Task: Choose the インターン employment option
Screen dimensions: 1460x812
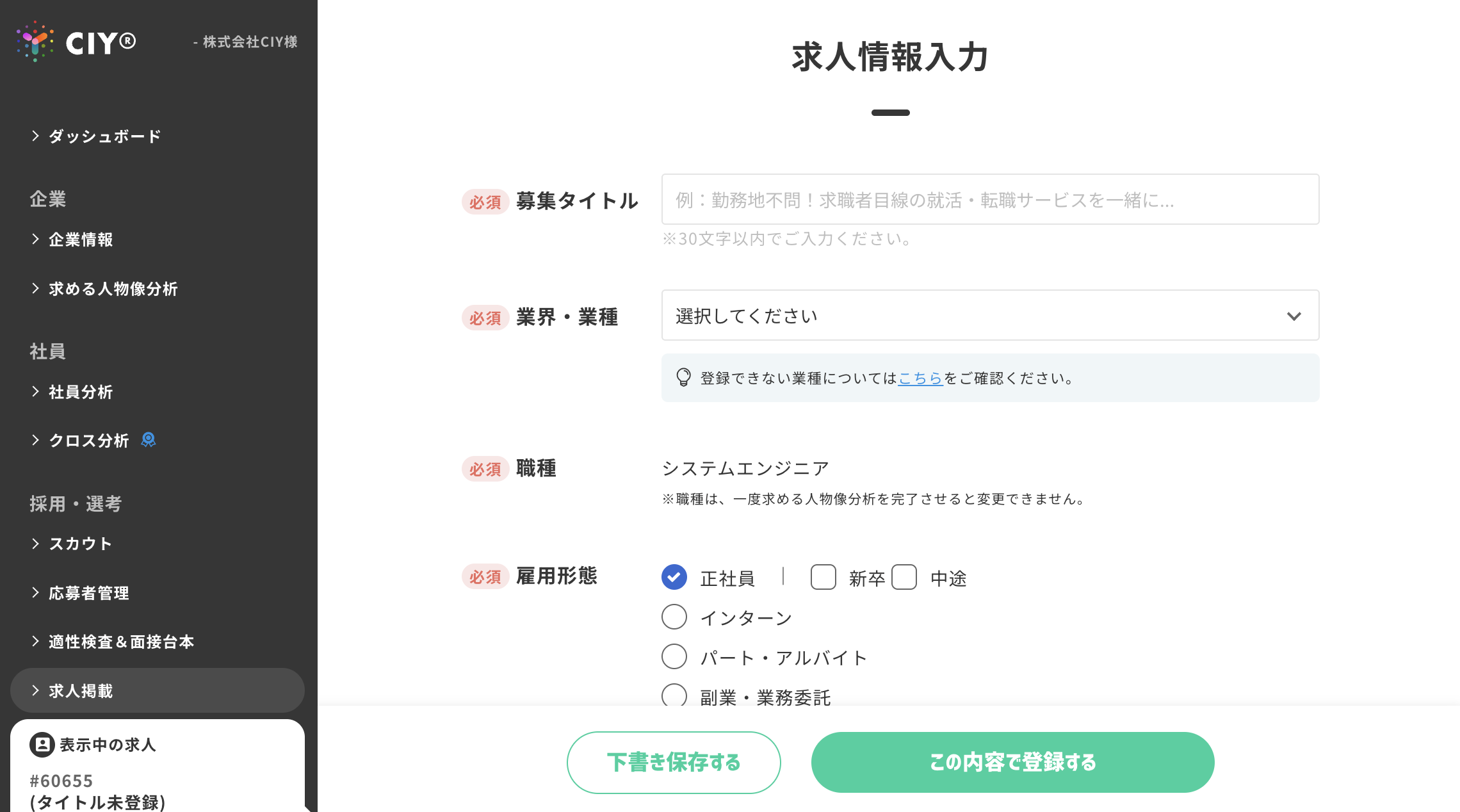Action: pyautogui.click(x=674, y=617)
